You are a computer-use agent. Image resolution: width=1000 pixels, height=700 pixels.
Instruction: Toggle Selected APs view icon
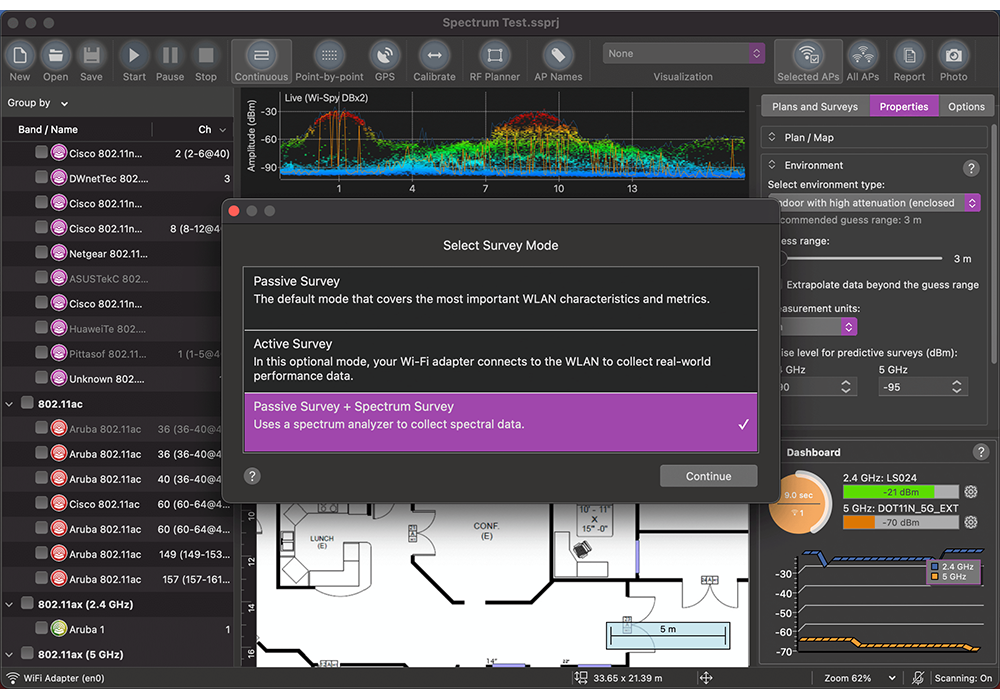pyautogui.click(x=808, y=56)
